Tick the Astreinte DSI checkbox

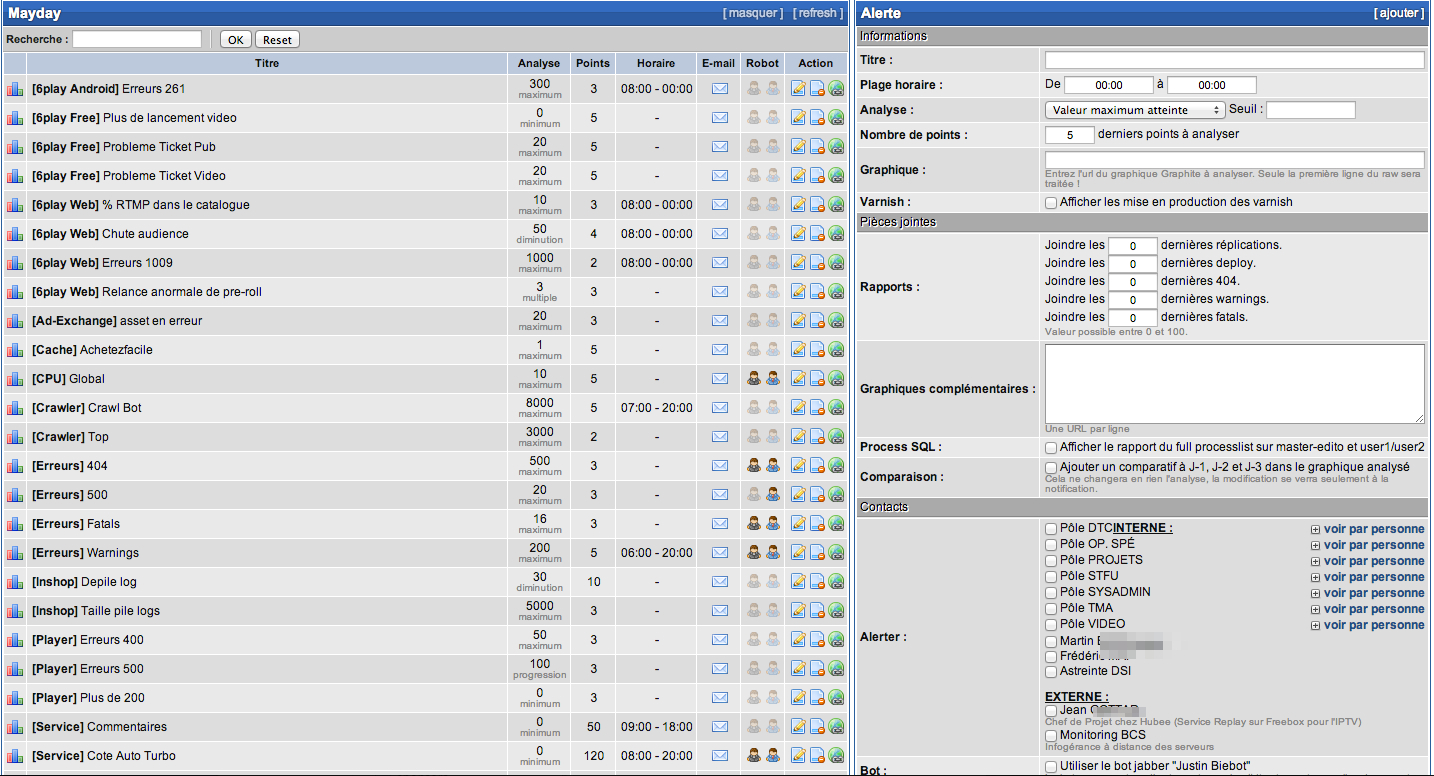pos(1051,672)
